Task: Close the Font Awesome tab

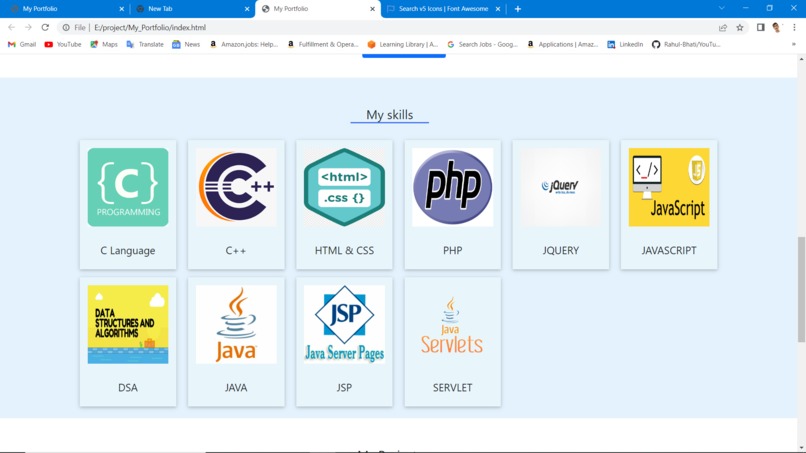Action: (x=498, y=9)
